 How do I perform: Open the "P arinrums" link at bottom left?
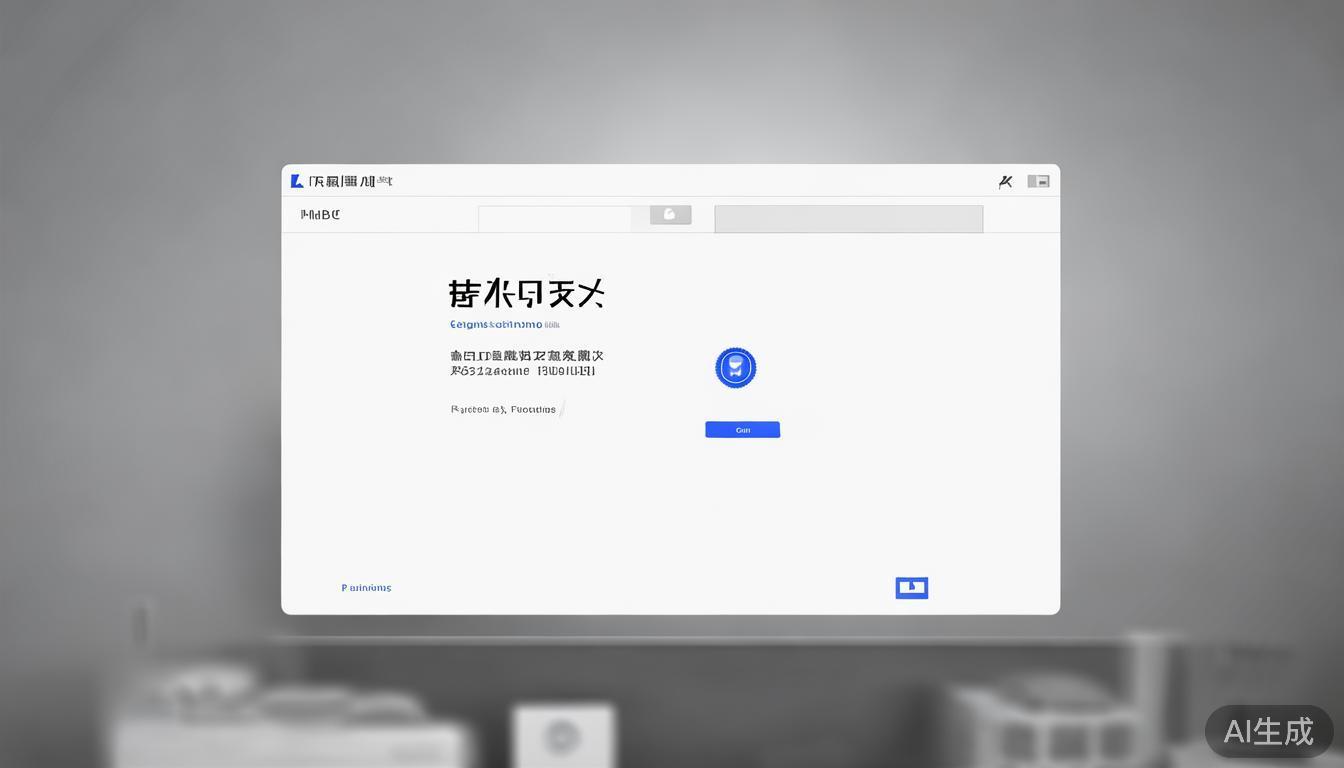[366, 588]
